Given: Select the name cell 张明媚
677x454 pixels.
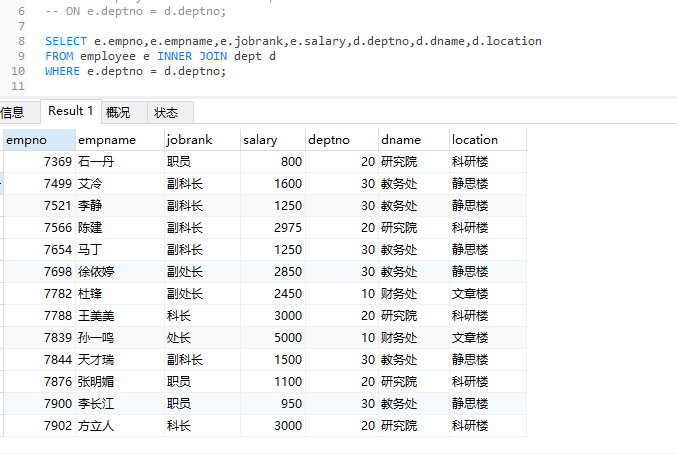Looking at the screenshot, I should pyautogui.click(x=120, y=382).
